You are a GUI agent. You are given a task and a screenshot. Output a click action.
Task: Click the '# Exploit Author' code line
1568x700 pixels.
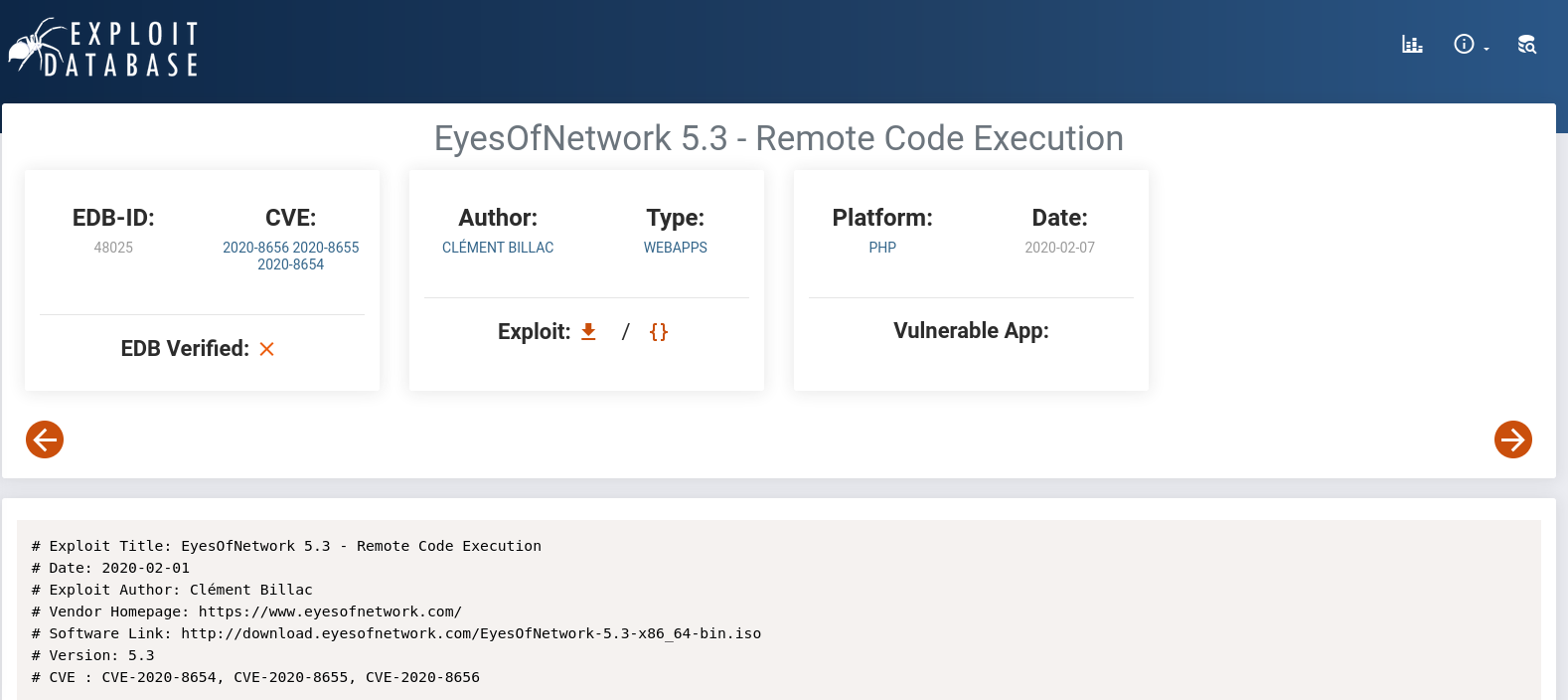(172, 590)
